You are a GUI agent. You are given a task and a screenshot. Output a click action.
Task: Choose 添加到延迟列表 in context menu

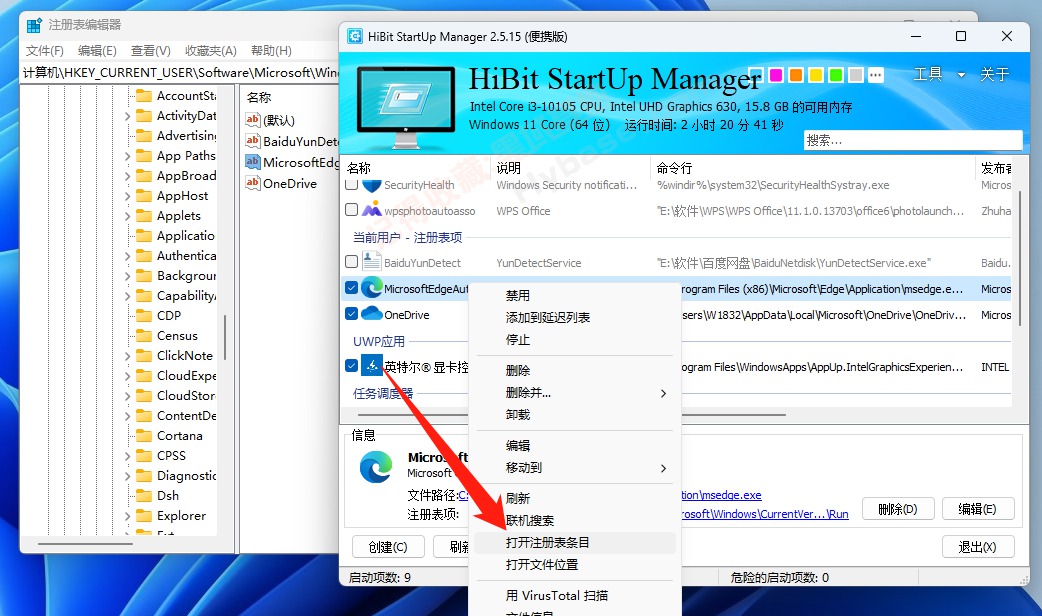coord(548,318)
